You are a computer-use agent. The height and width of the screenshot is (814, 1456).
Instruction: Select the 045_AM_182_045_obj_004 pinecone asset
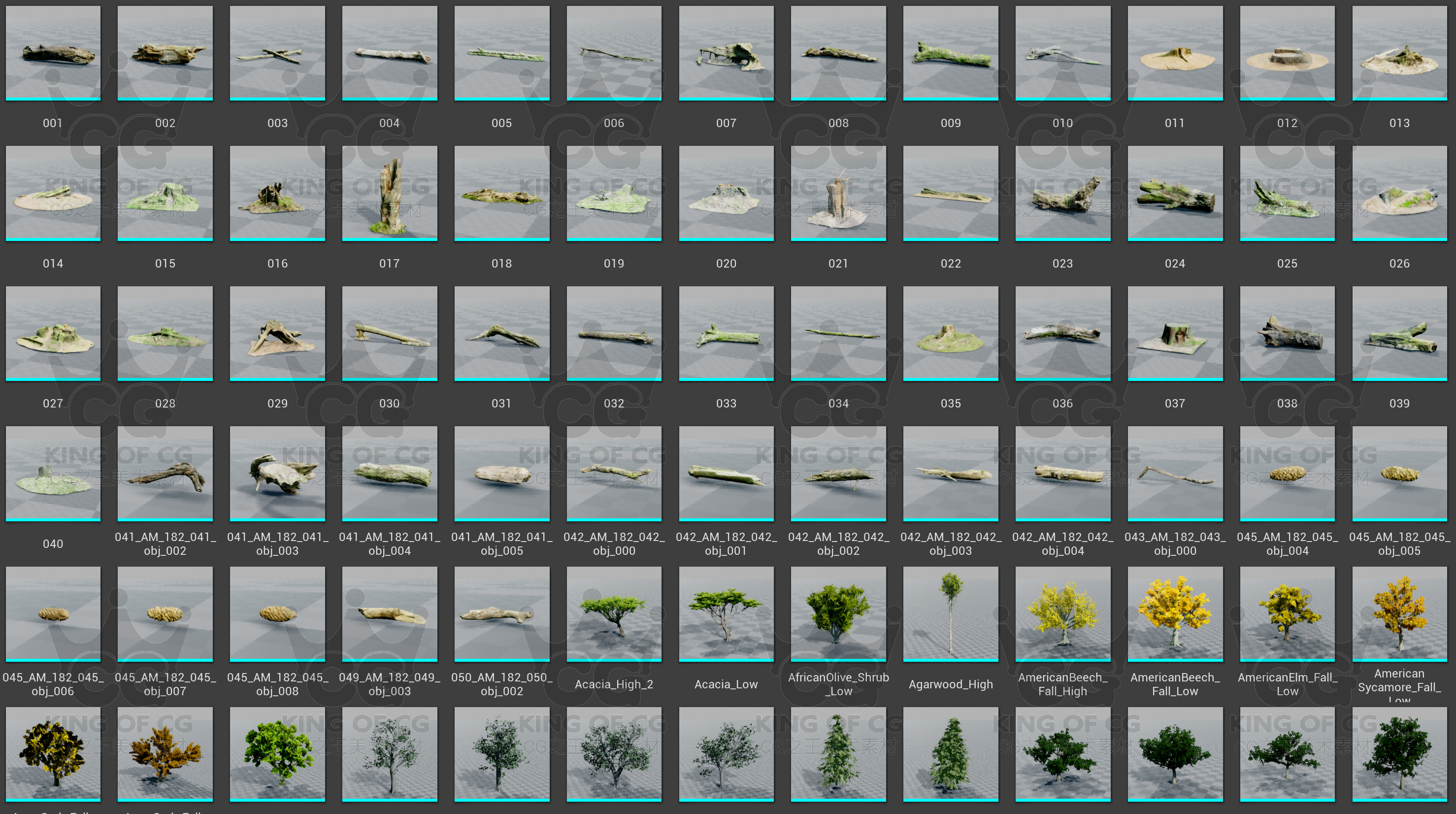click(1287, 474)
